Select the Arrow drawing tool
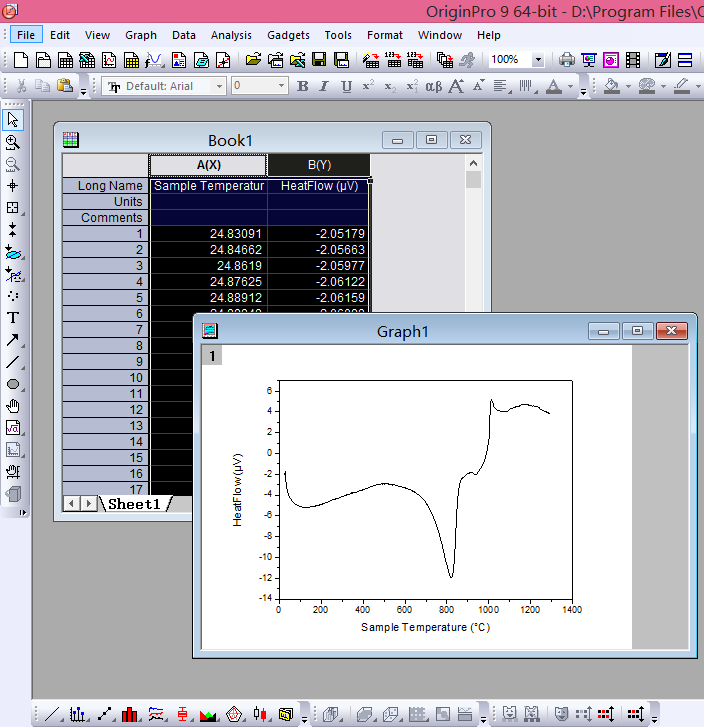 pos(13,340)
